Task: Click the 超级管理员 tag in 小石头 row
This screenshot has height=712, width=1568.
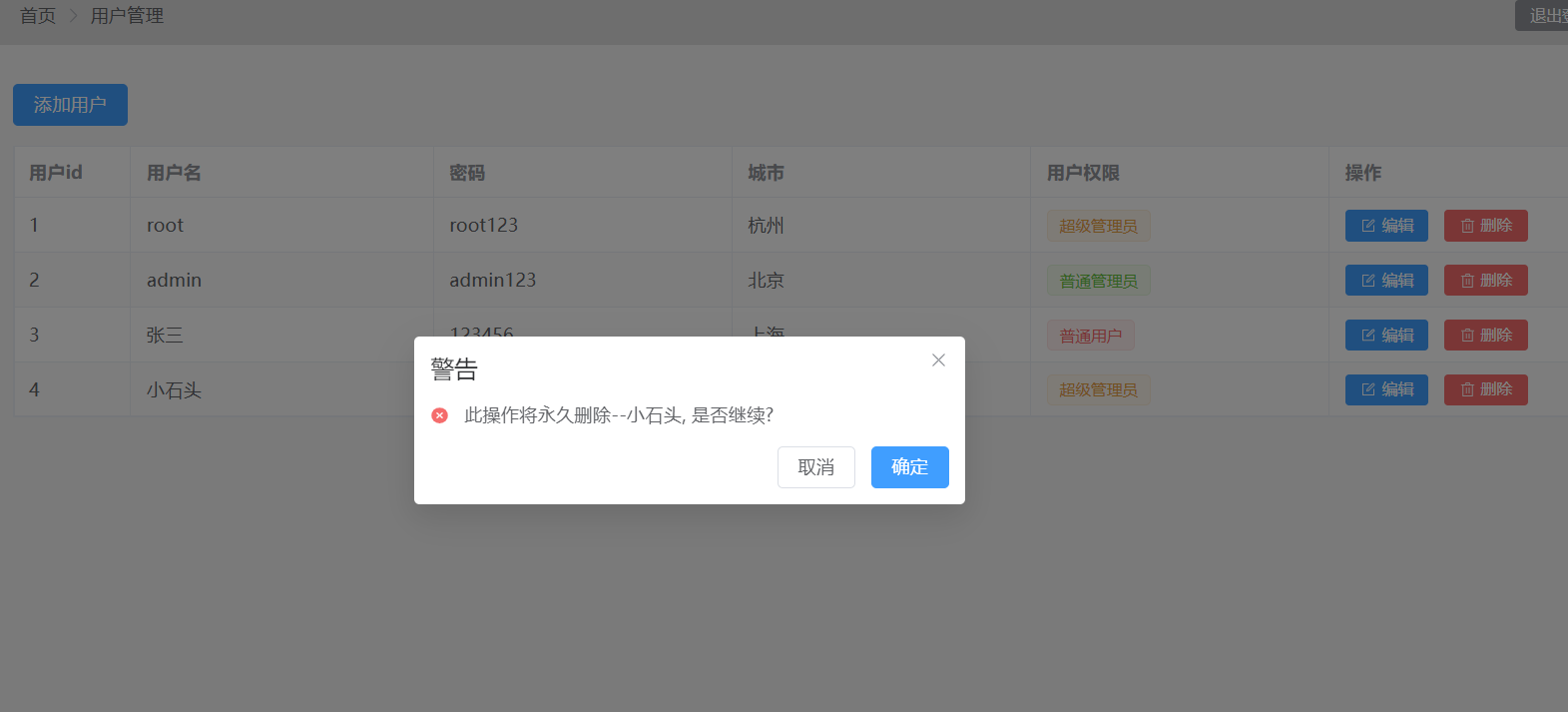Action: [x=1098, y=389]
